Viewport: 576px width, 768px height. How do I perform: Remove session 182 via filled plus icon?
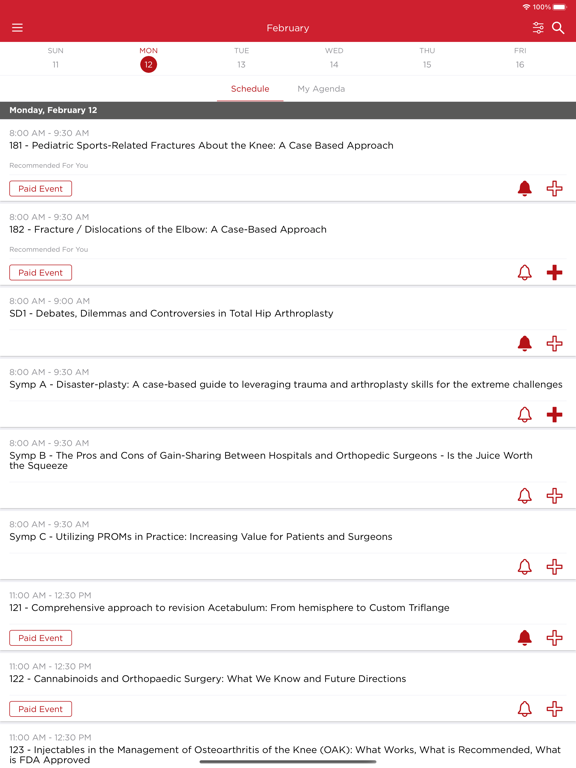click(x=554, y=272)
